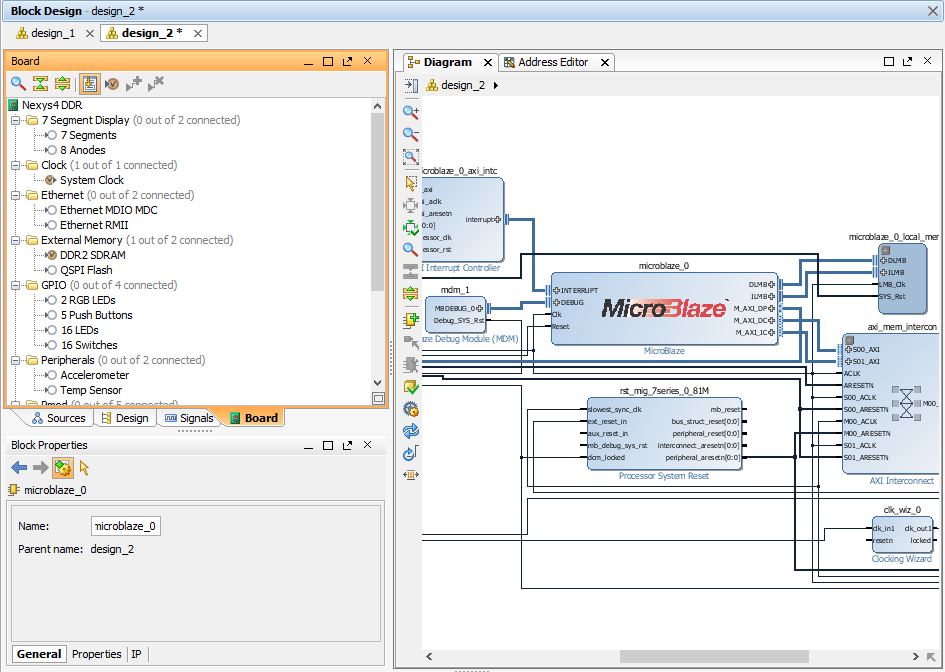The image size is (945, 672).
Task: Expand all diagram blocks via toolbar icon
Action: click(411, 294)
